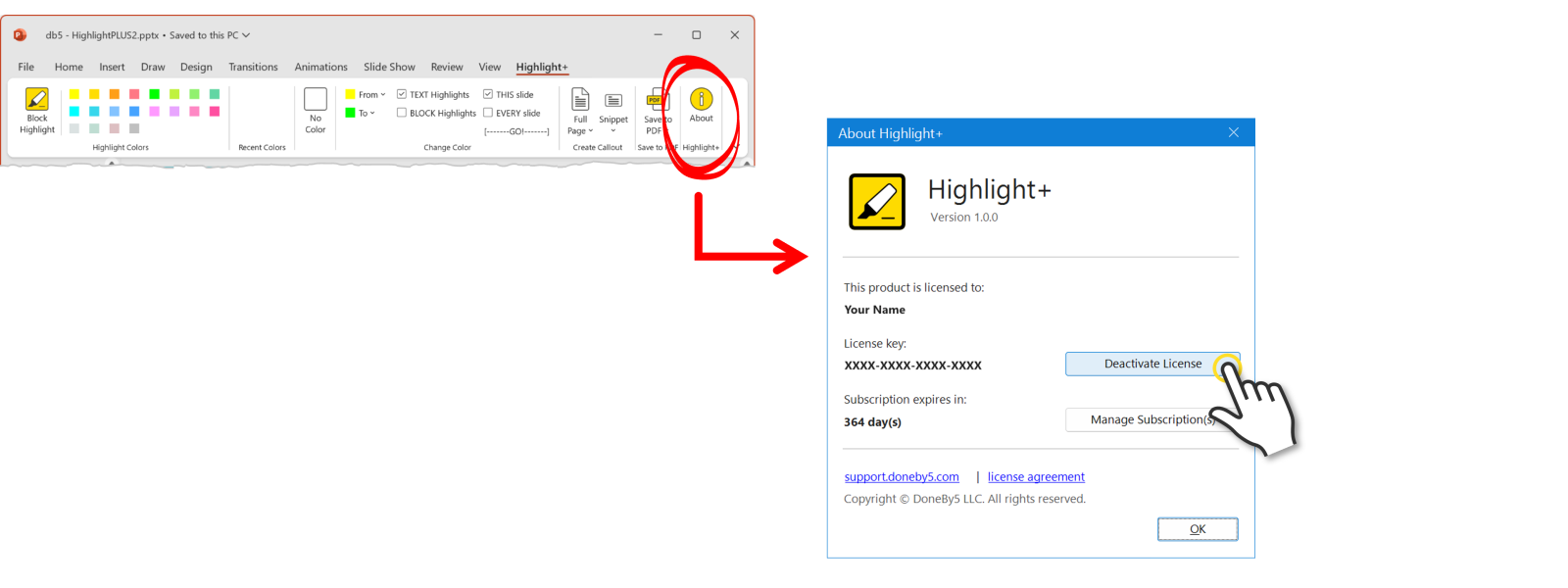This screenshot has width=1568, height=588.
Task: Open the File menu
Action: 26,67
